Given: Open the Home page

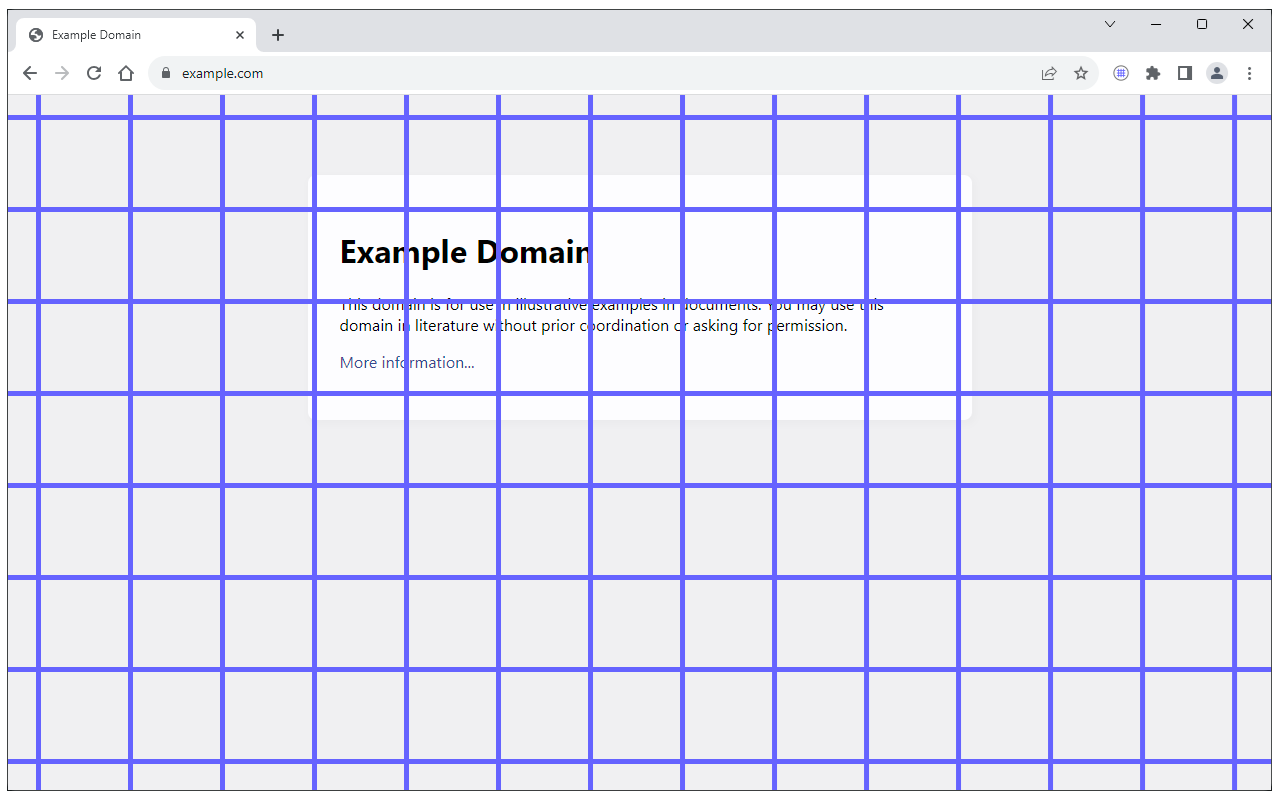Looking at the screenshot, I should [x=125, y=73].
